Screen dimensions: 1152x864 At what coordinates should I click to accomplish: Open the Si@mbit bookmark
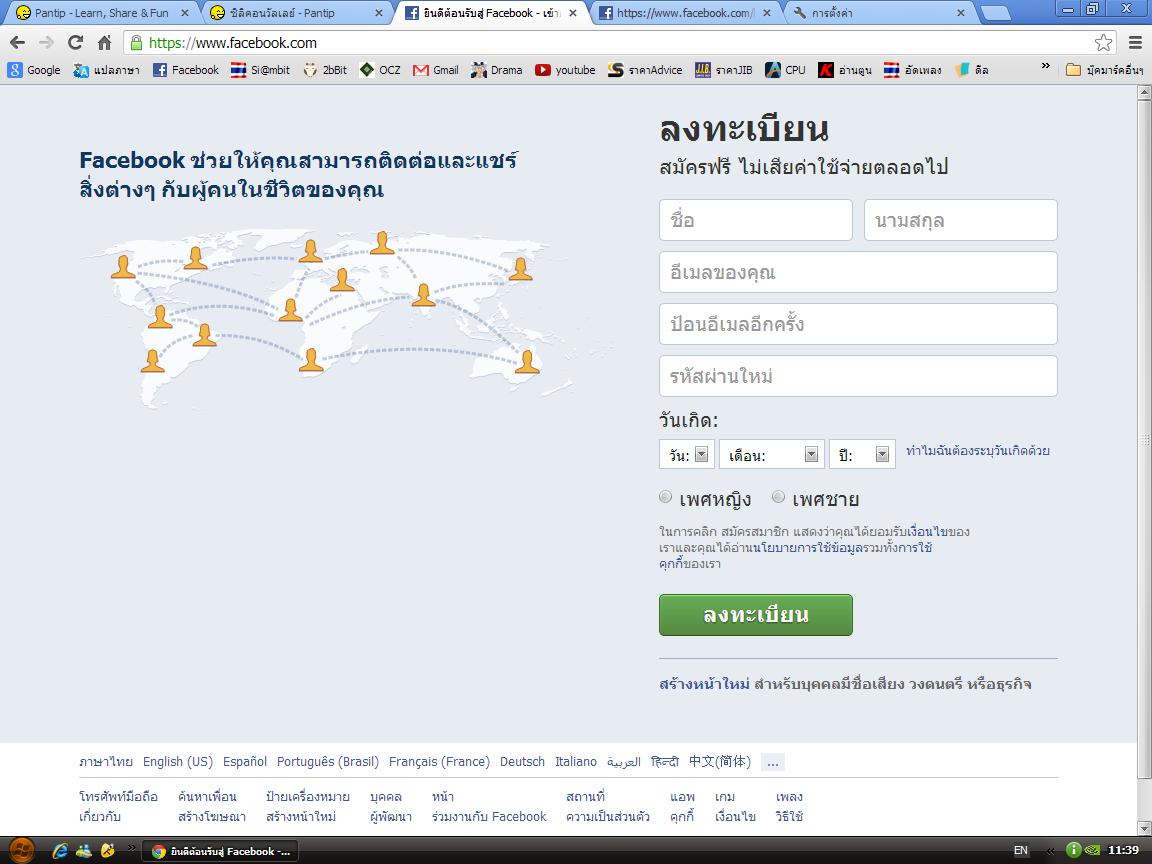[260, 70]
